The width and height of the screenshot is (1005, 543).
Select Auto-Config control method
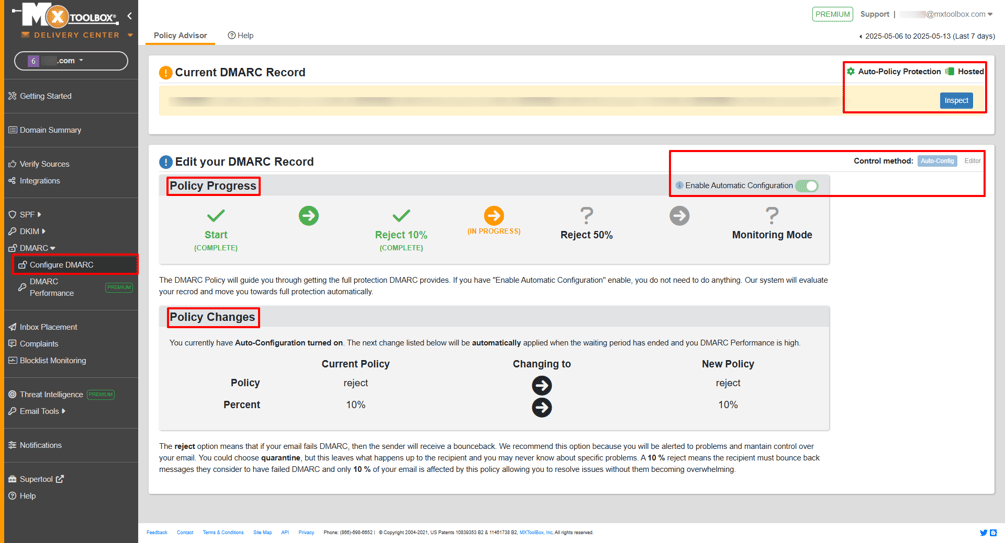pos(937,161)
